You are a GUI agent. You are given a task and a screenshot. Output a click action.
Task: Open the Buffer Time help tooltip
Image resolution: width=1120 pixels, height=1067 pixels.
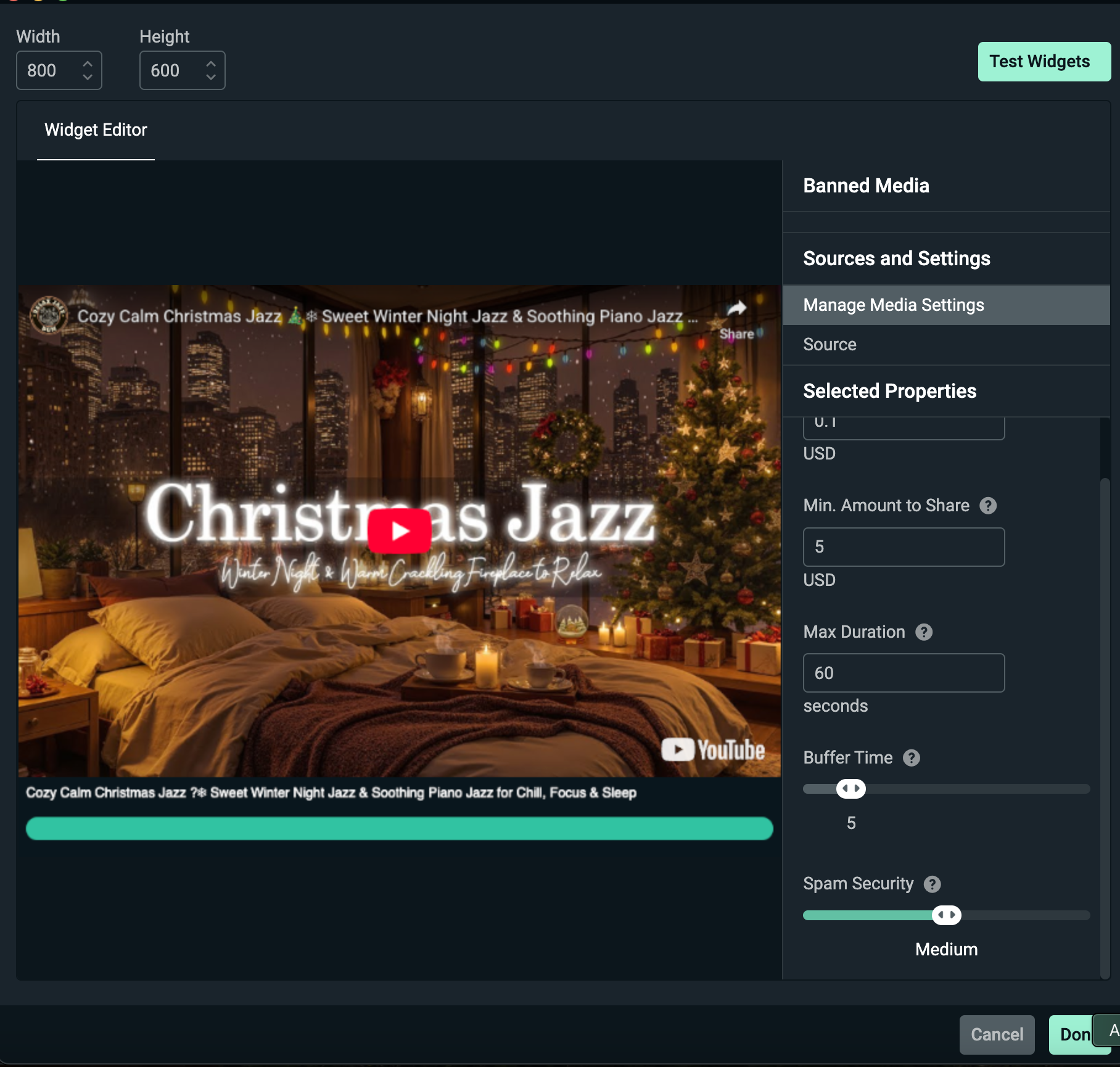(912, 758)
